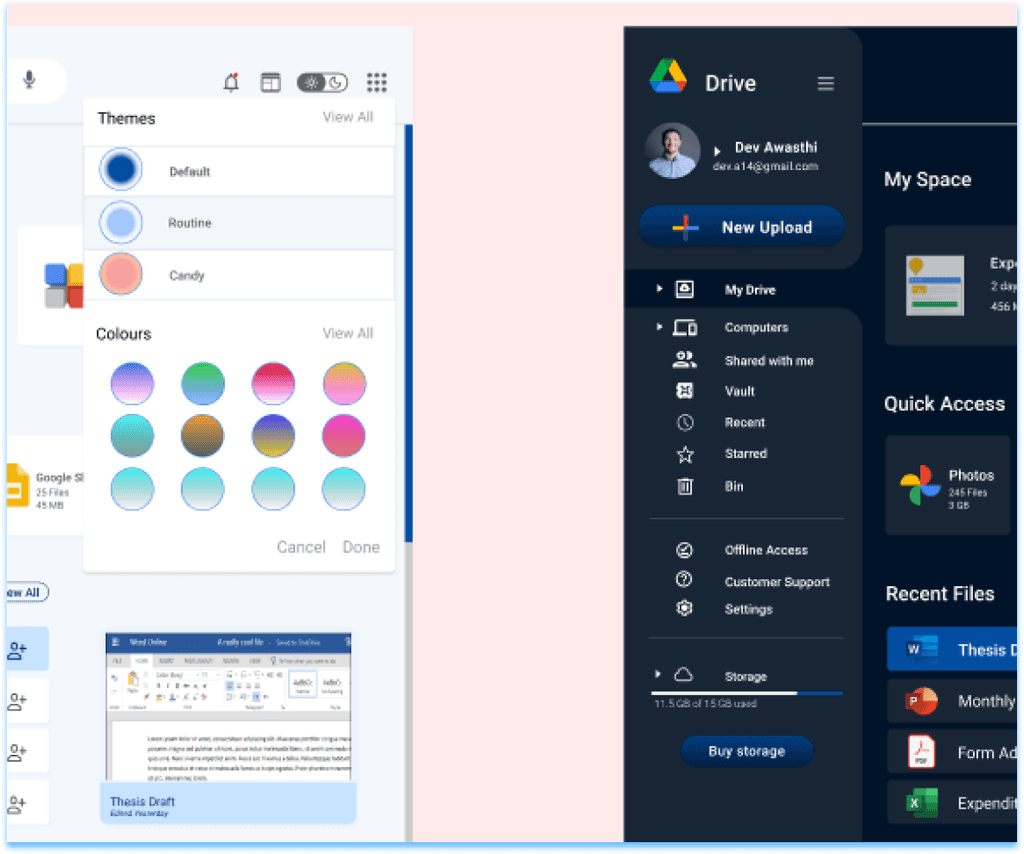Click the Recent clock icon

tap(685, 422)
